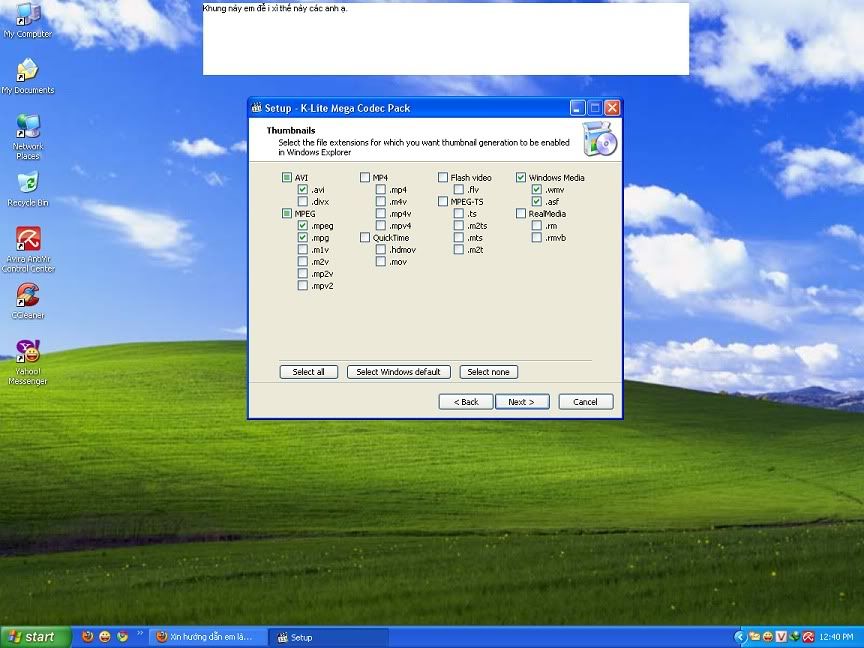Check the .rm extension checkbox
The image size is (864, 648).
tap(537, 225)
